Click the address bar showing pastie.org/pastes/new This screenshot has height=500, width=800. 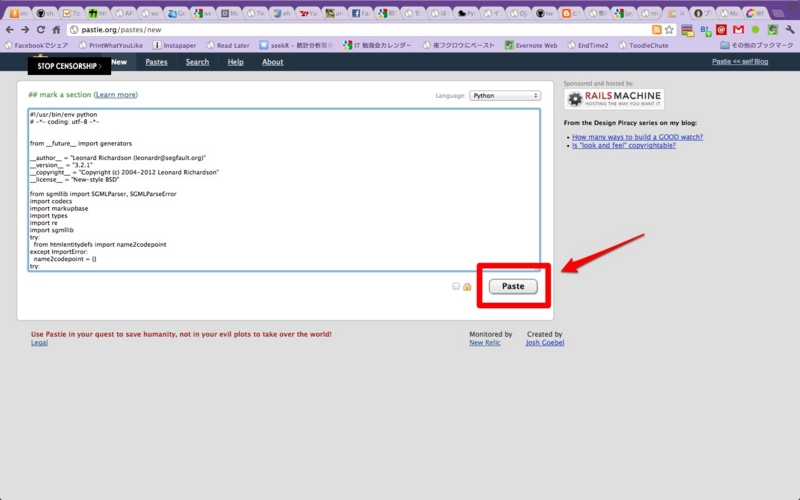pyautogui.click(x=357, y=30)
